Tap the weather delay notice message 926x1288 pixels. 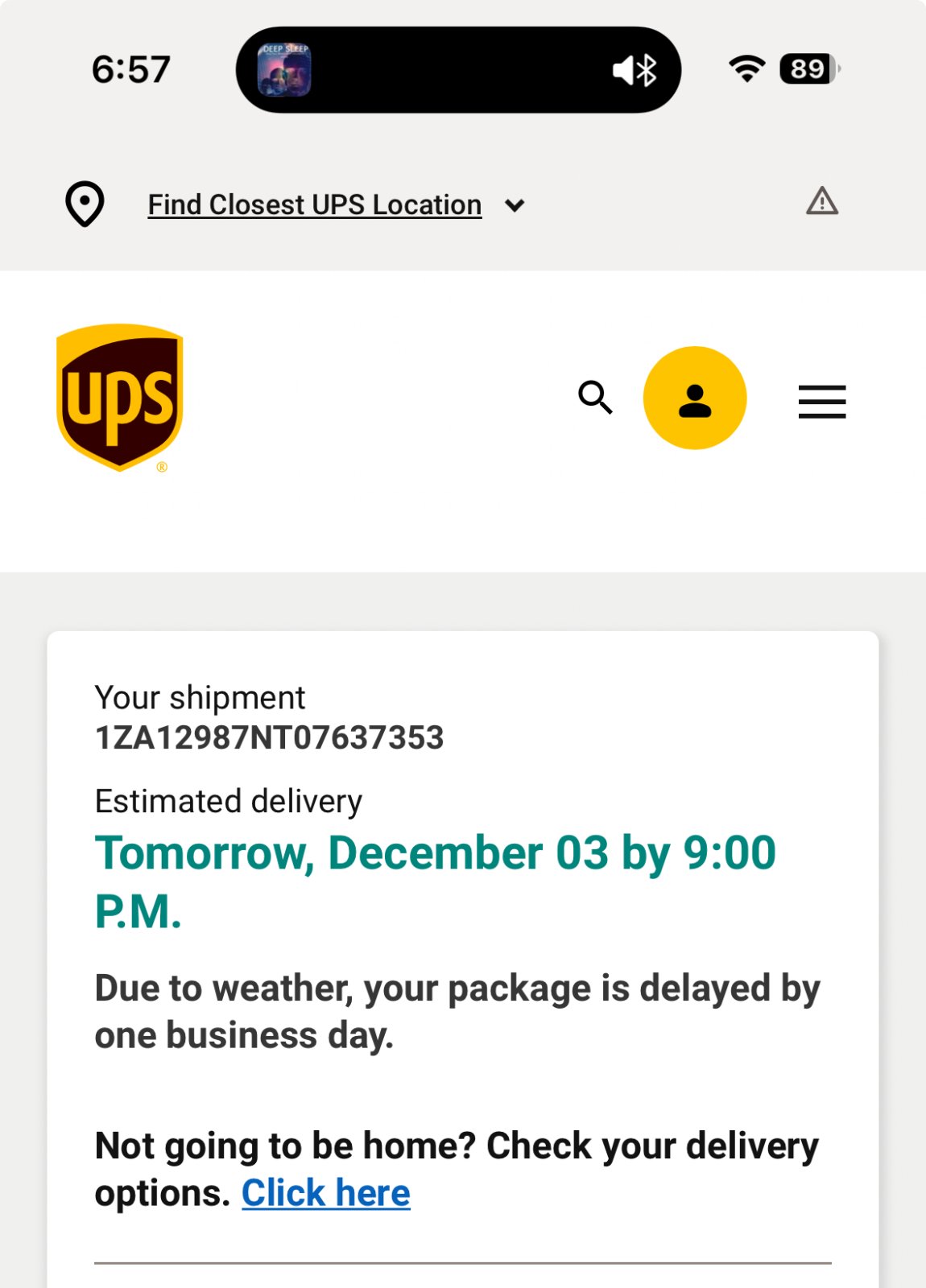coord(457,1011)
